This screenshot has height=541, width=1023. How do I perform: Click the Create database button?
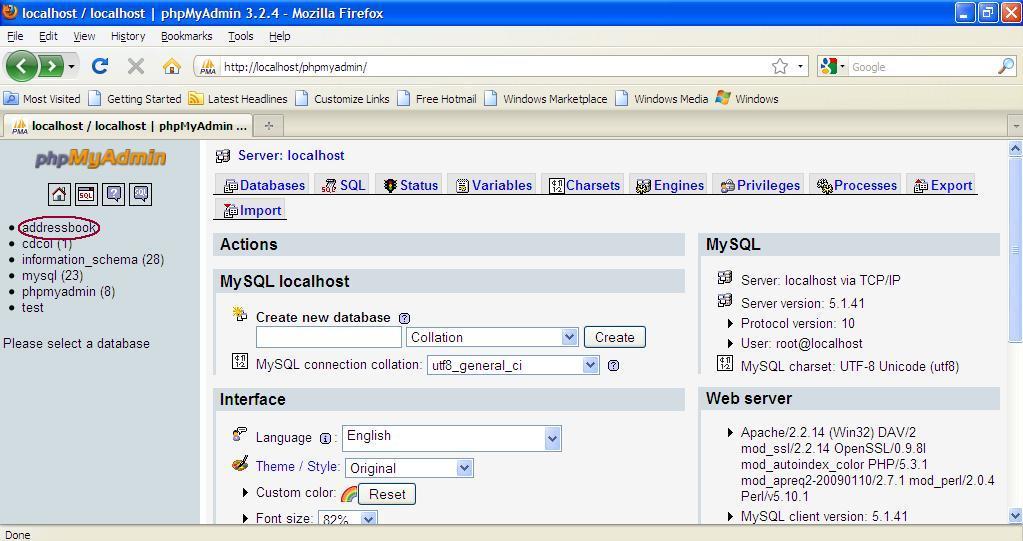[x=615, y=337]
